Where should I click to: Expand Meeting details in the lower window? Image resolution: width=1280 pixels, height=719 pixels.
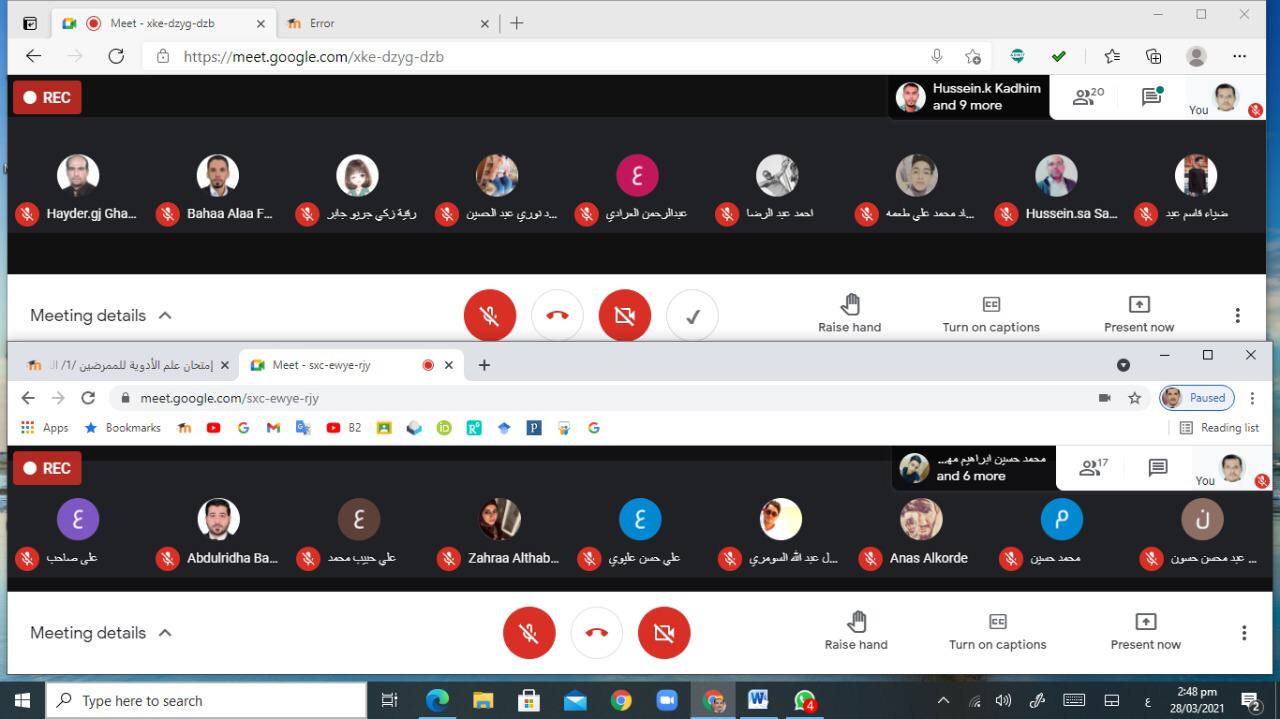click(100, 633)
